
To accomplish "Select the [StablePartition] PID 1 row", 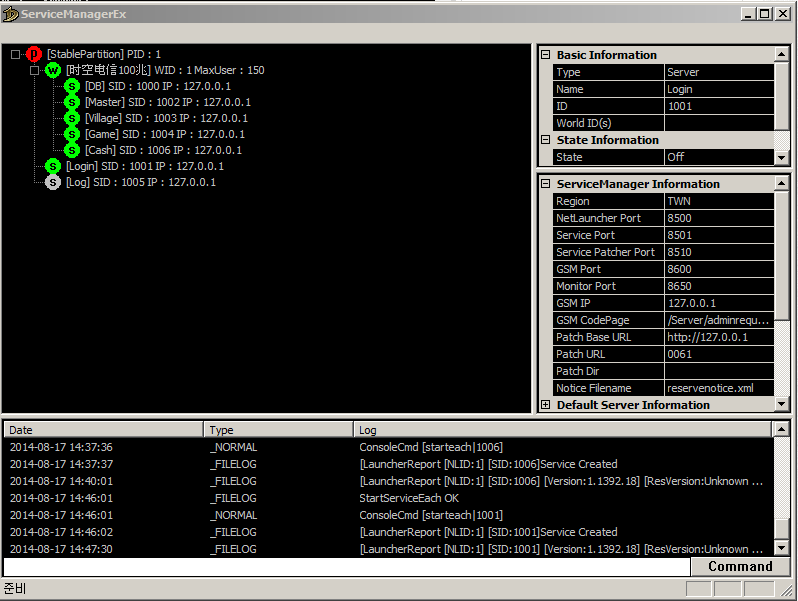I will coord(104,54).
